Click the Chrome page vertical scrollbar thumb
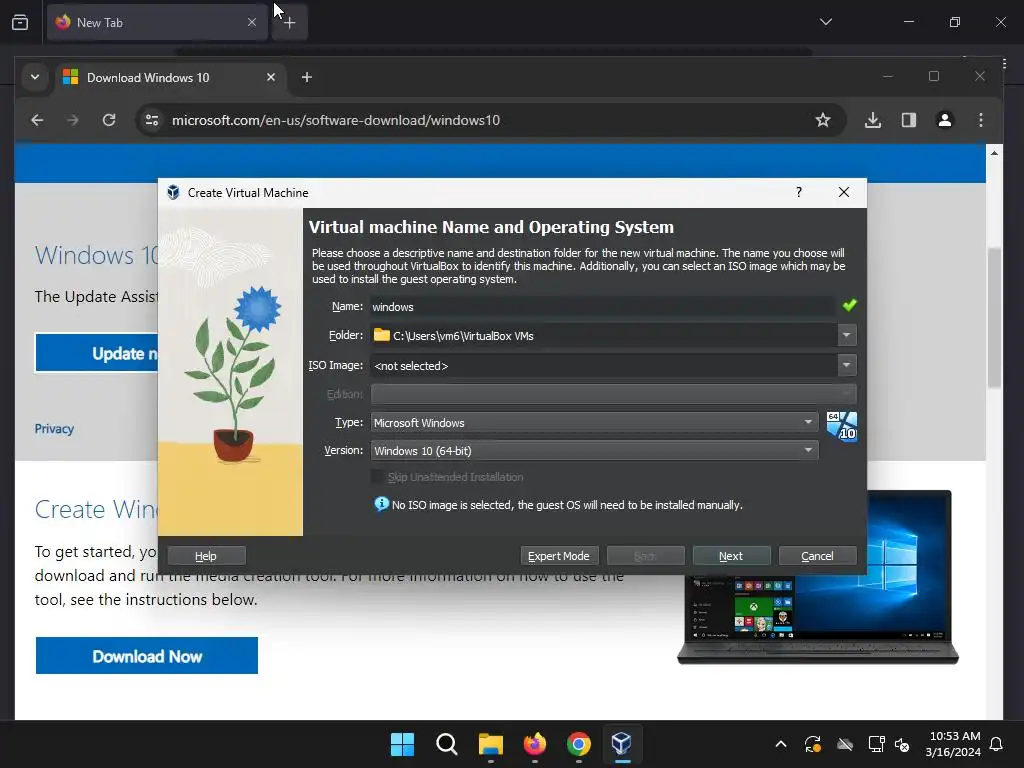 click(994, 318)
